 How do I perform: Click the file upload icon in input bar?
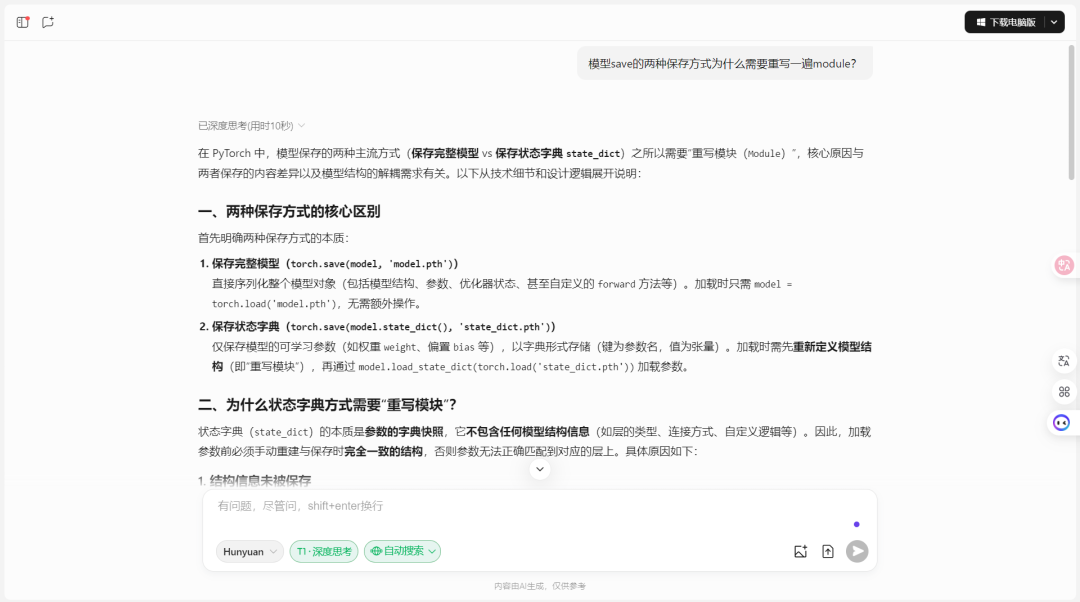click(x=827, y=550)
